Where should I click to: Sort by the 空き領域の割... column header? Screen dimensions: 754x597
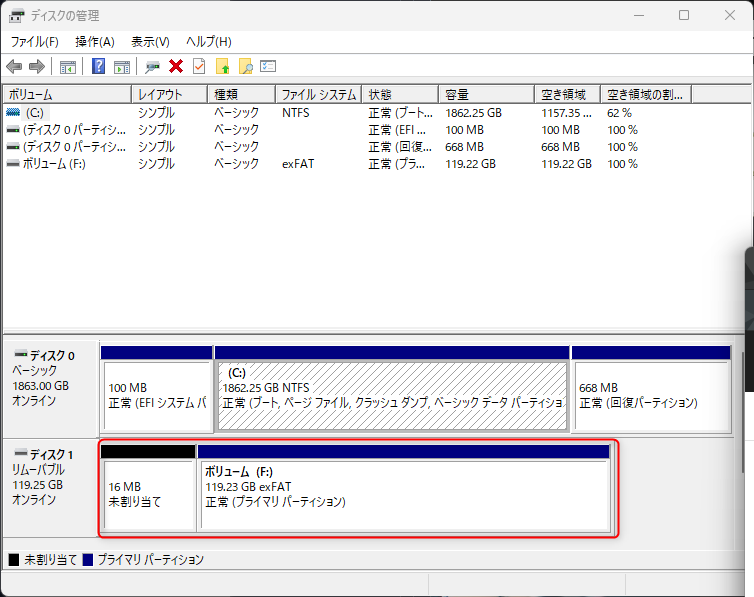coord(646,94)
